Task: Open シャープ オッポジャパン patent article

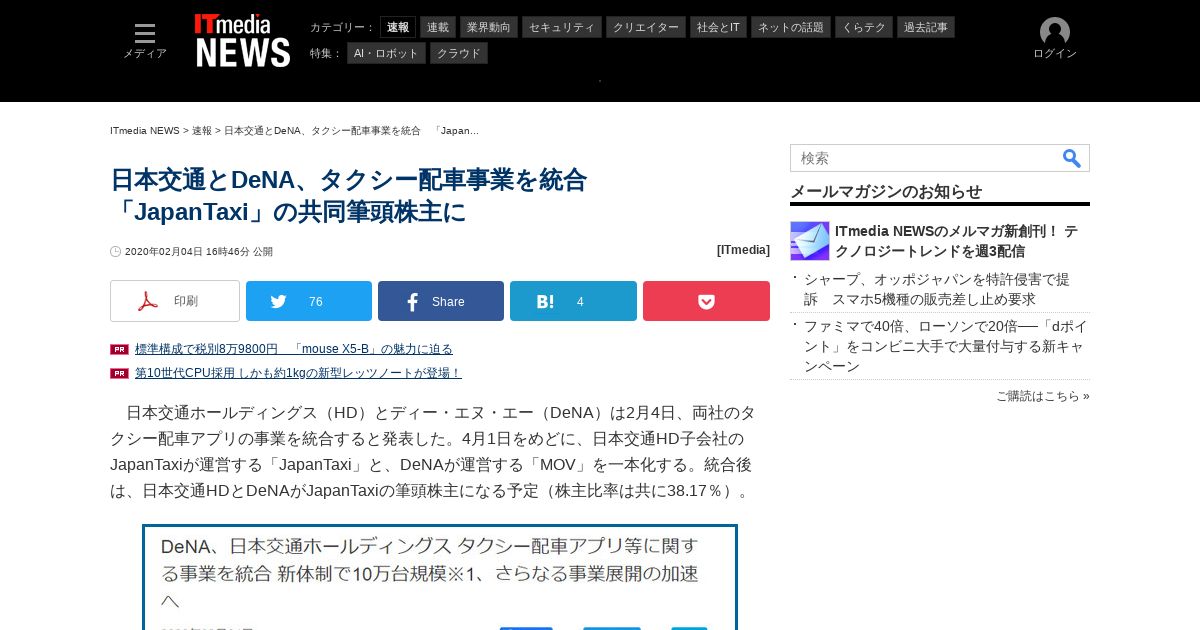Action: (x=937, y=289)
